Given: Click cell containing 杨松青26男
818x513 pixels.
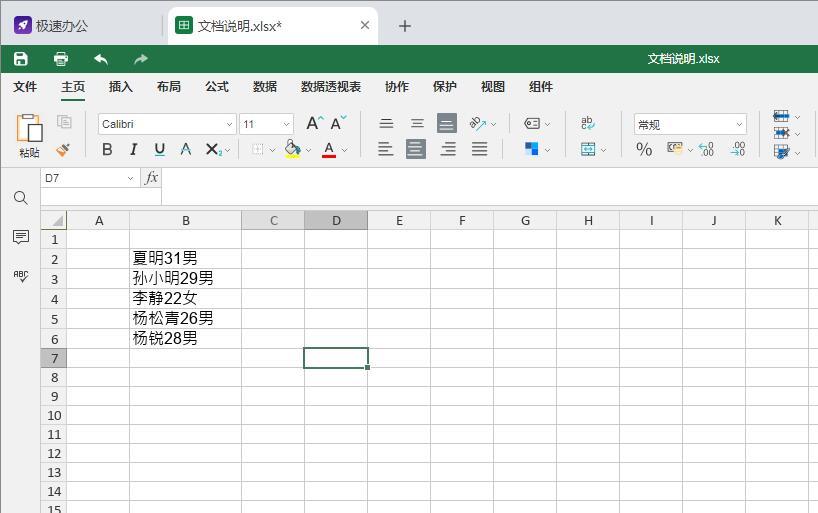Looking at the screenshot, I should tap(185, 318).
